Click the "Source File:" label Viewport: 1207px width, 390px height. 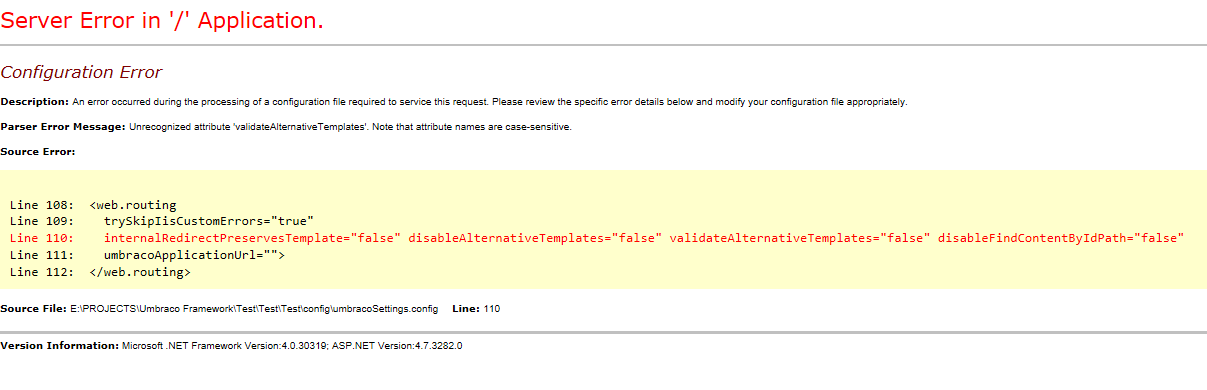[x=33, y=309]
